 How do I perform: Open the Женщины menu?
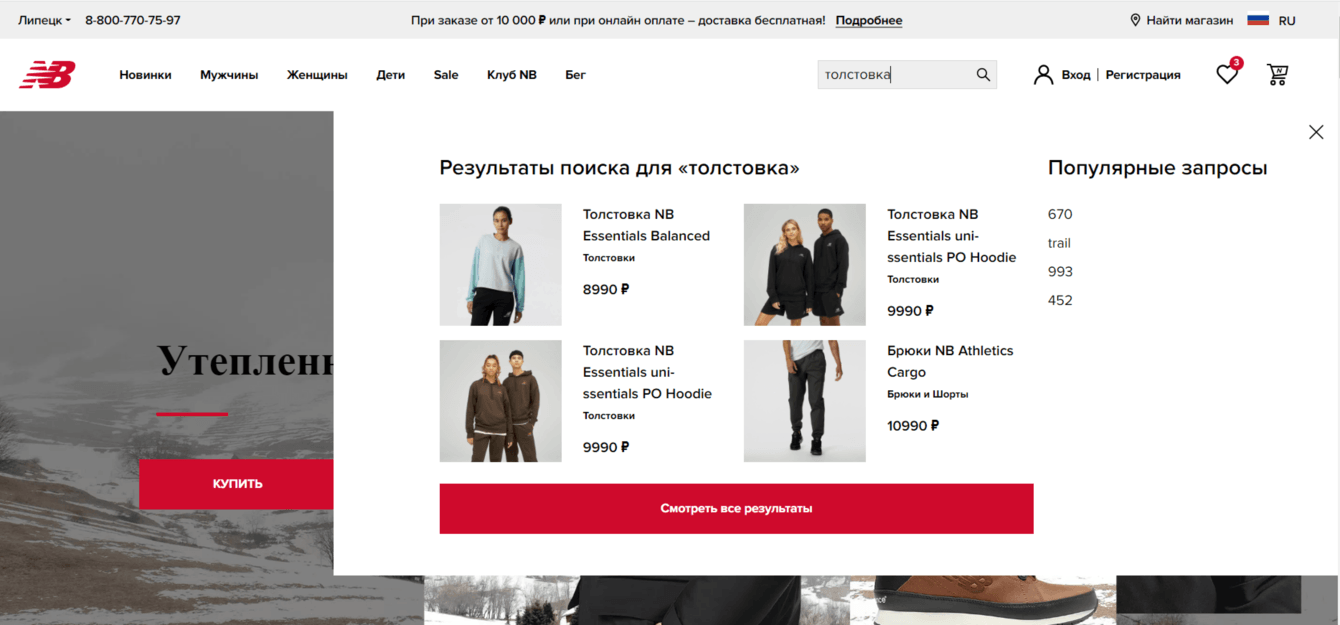317,75
